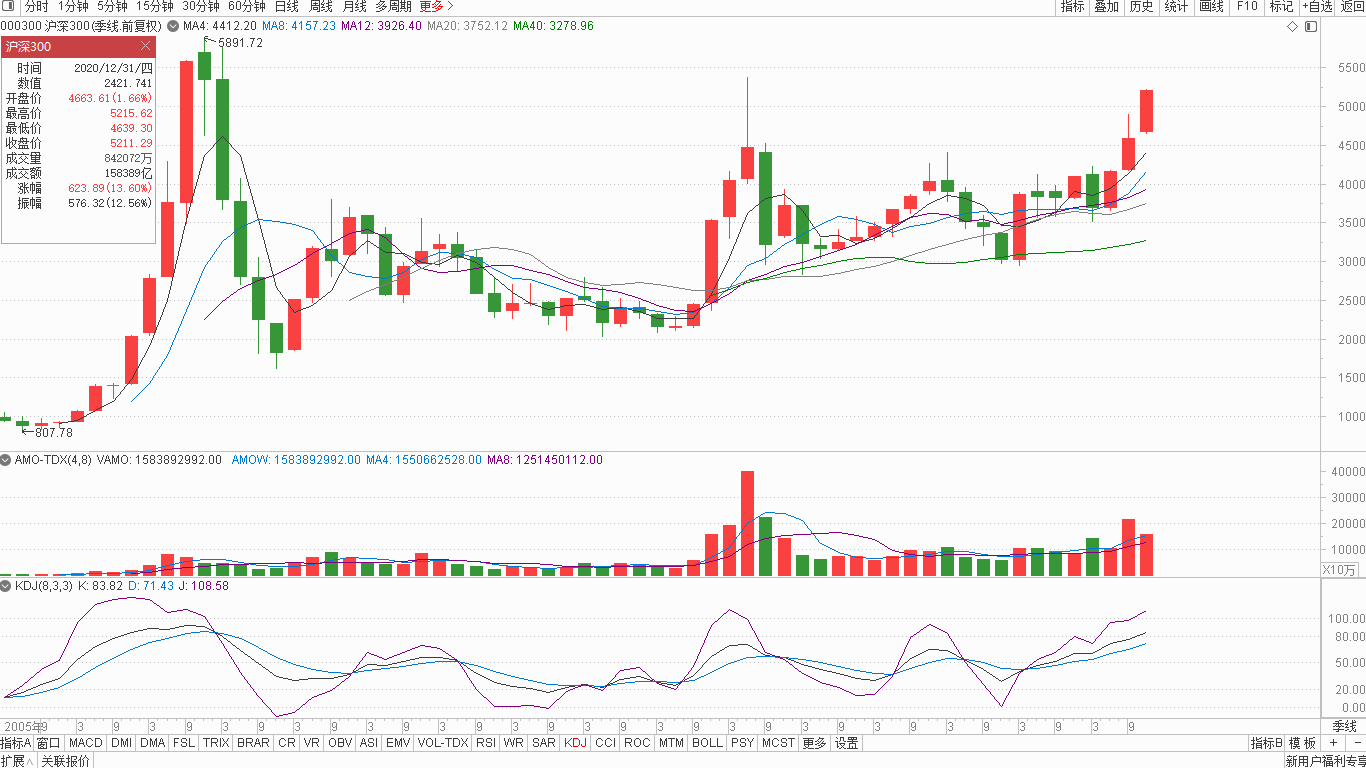Open the 模板 template menu

point(1303,743)
